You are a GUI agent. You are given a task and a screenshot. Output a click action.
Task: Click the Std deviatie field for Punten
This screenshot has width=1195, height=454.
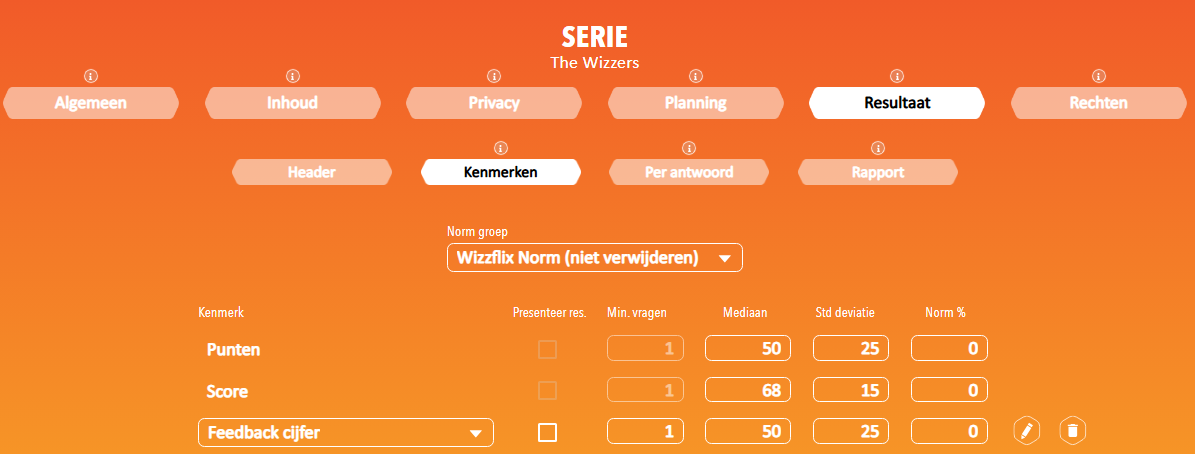click(x=851, y=349)
